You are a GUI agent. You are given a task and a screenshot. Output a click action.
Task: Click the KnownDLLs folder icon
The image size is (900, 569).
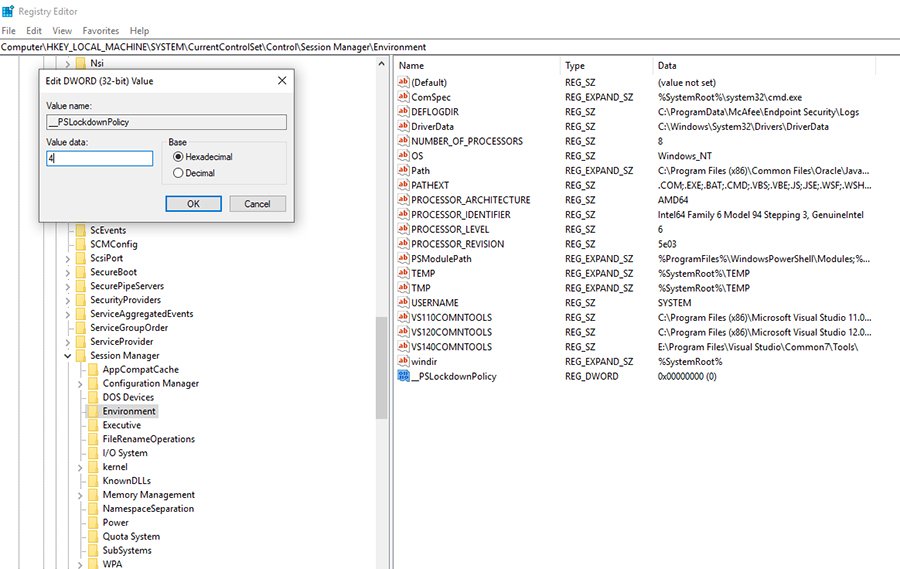[x=92, y=481]
